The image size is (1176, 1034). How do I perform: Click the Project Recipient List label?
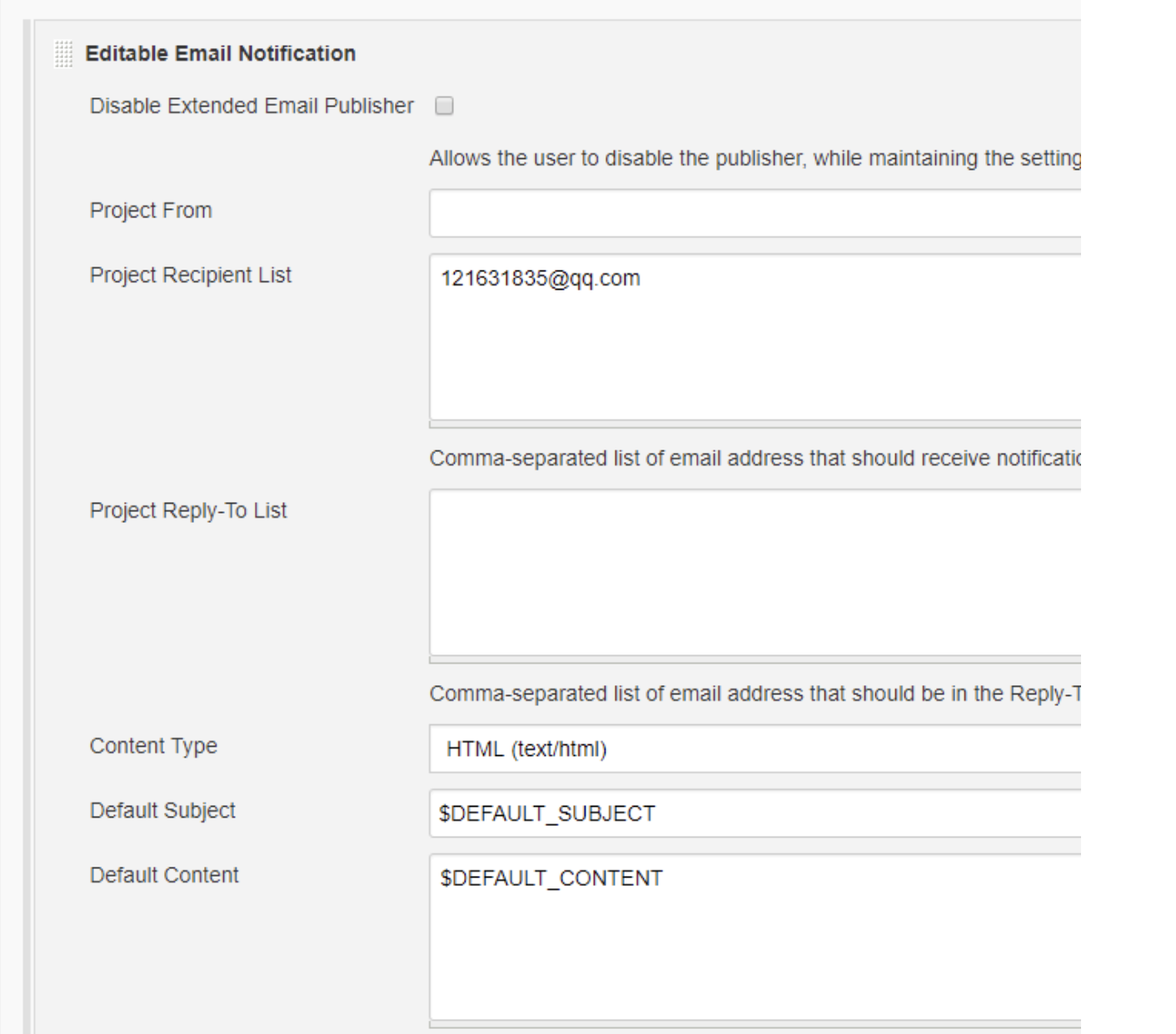[191, 276]
